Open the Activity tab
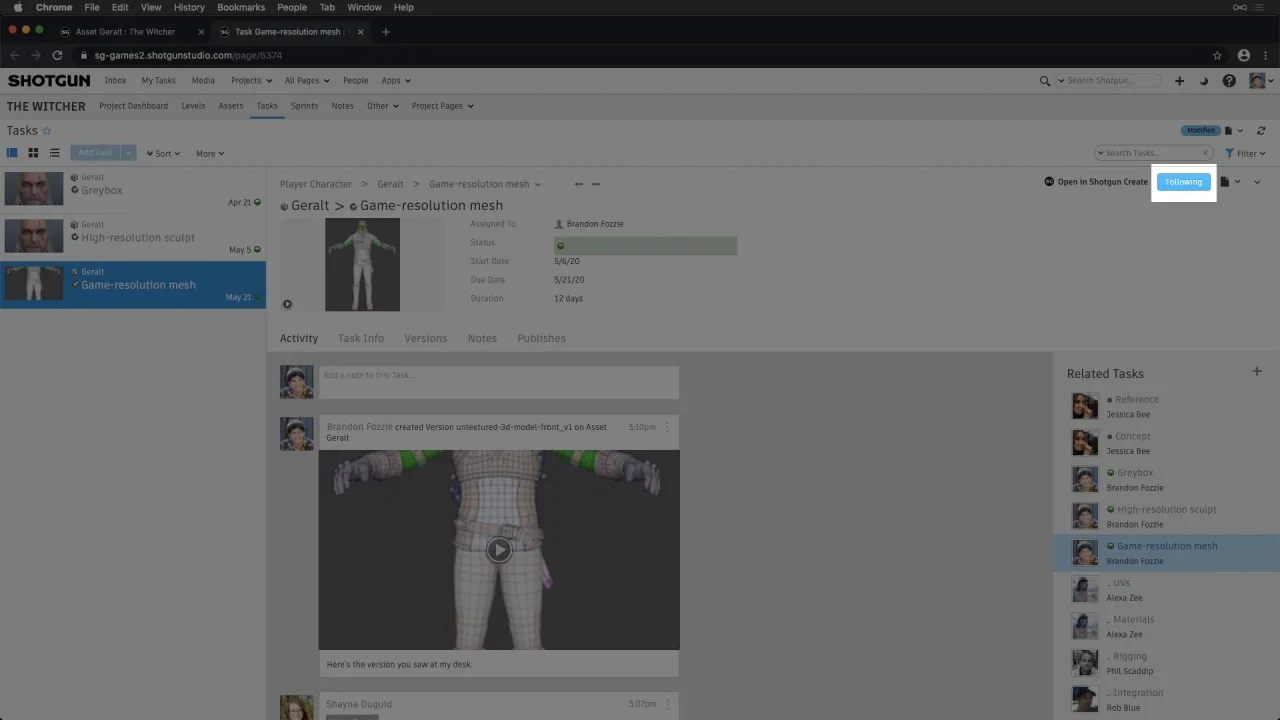 click(299, 338)
